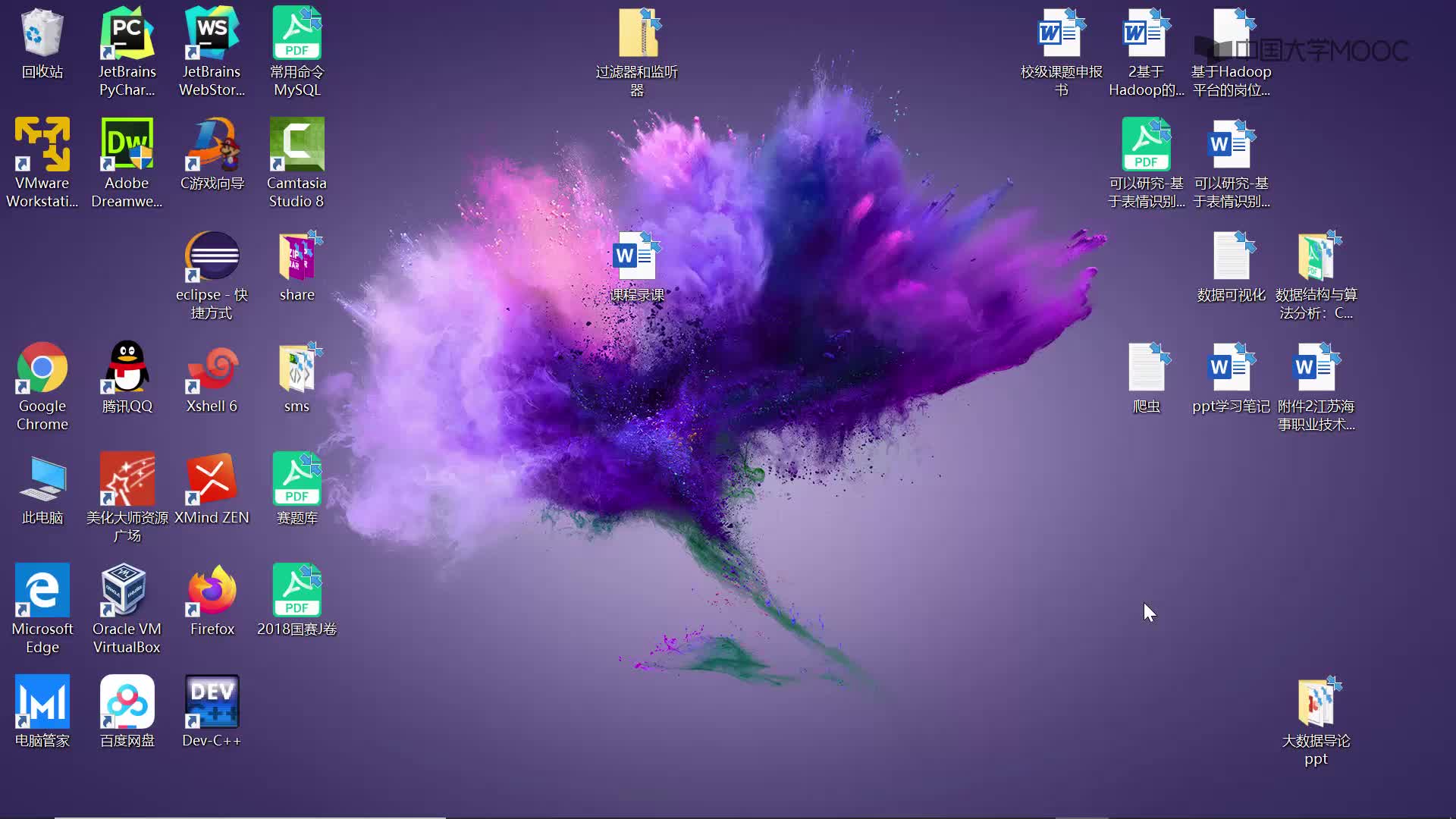Click the Dev-C++ shortcut icon

tap(212, 702)
